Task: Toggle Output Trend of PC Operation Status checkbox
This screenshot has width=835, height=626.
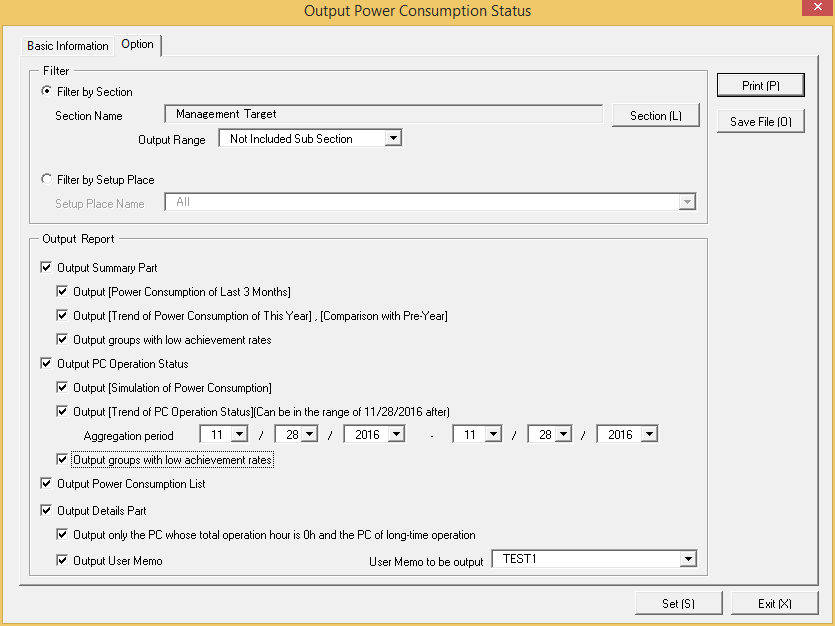Action: click(62, 411)
